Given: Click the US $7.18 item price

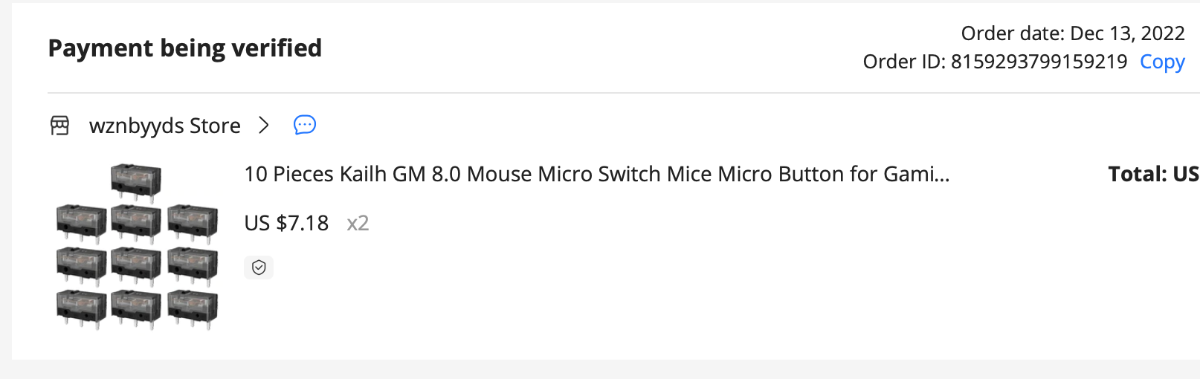Looking at the screenshot, I should click(286, 223).
